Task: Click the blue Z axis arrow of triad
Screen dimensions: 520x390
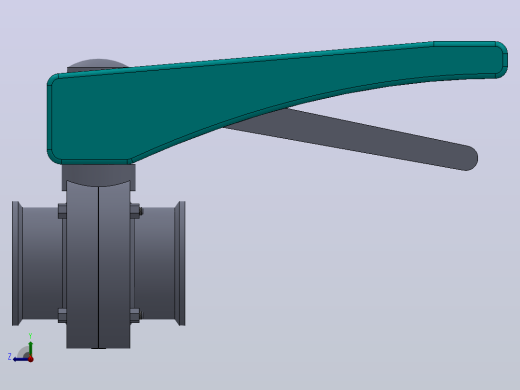Action: pyautogui.click(x=21, y=359)
